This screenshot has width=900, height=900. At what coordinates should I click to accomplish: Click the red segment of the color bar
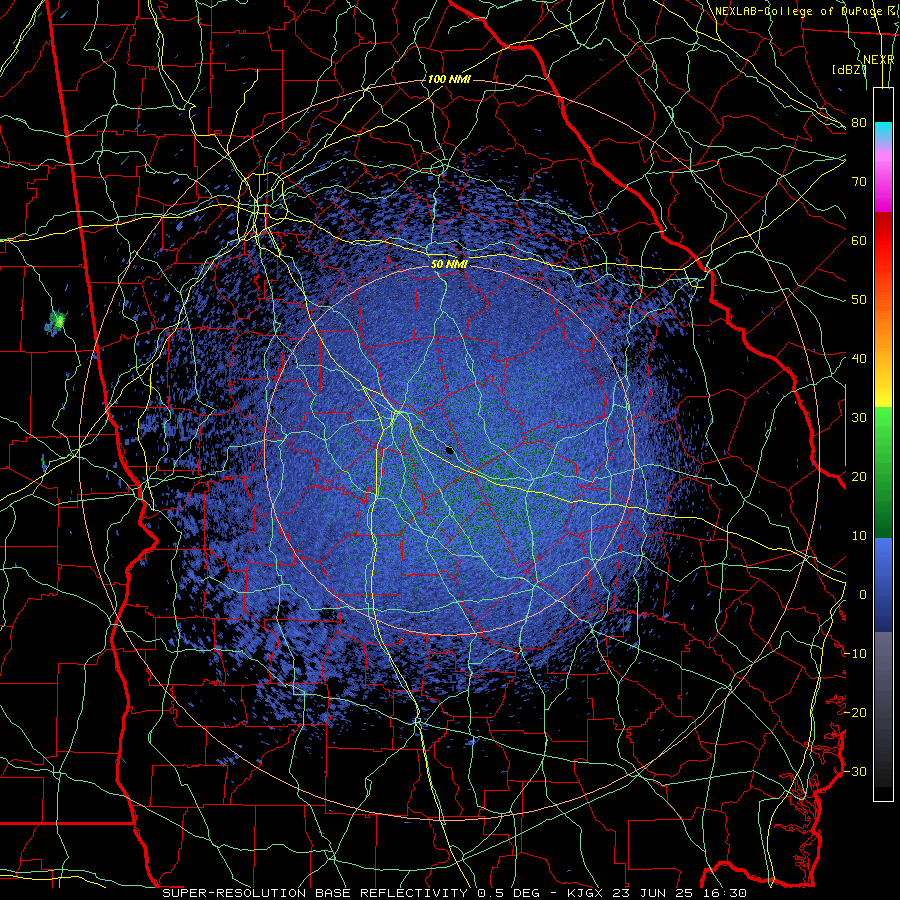(883, 241)
